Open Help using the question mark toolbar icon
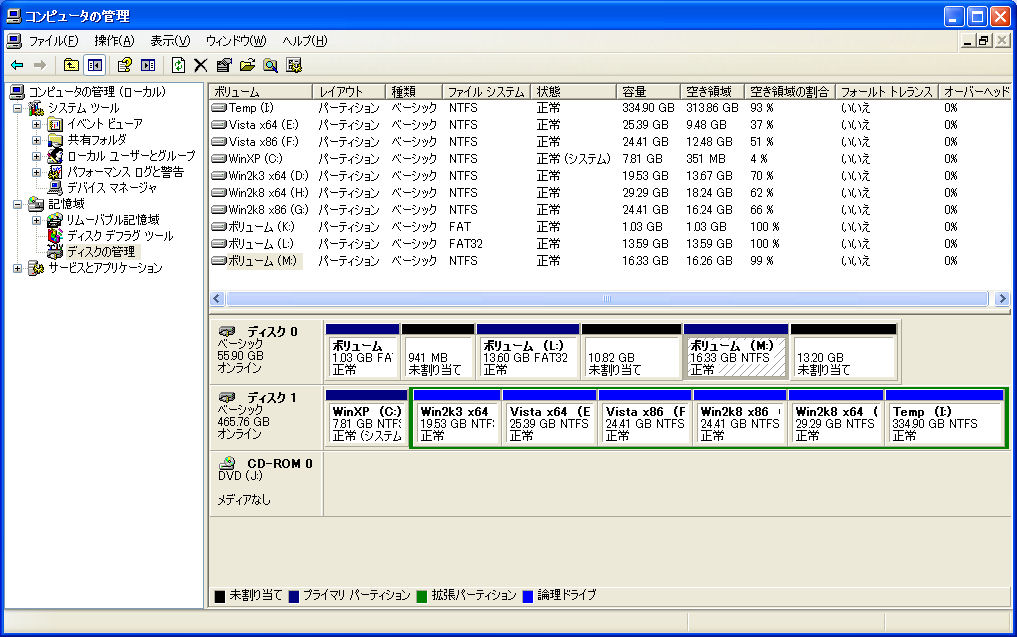 (x=124, y=65)
